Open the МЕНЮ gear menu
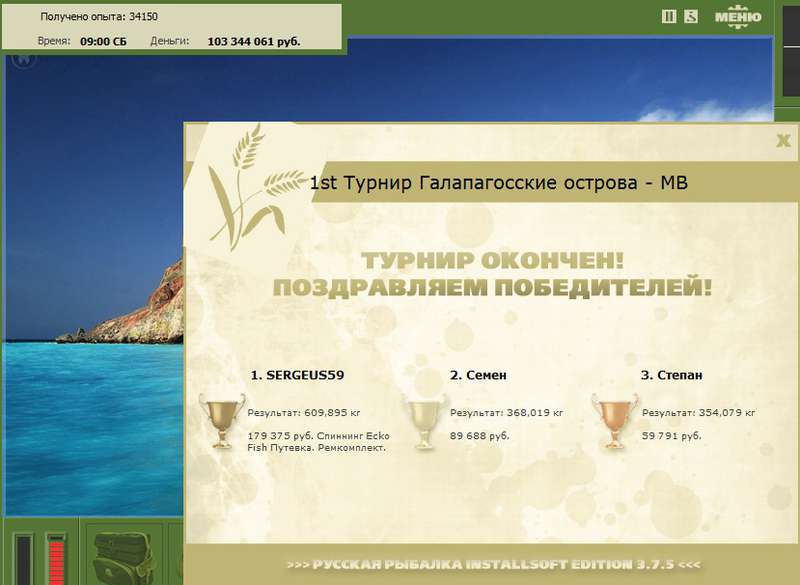This screenshot has height=585, width=800. 738,17
